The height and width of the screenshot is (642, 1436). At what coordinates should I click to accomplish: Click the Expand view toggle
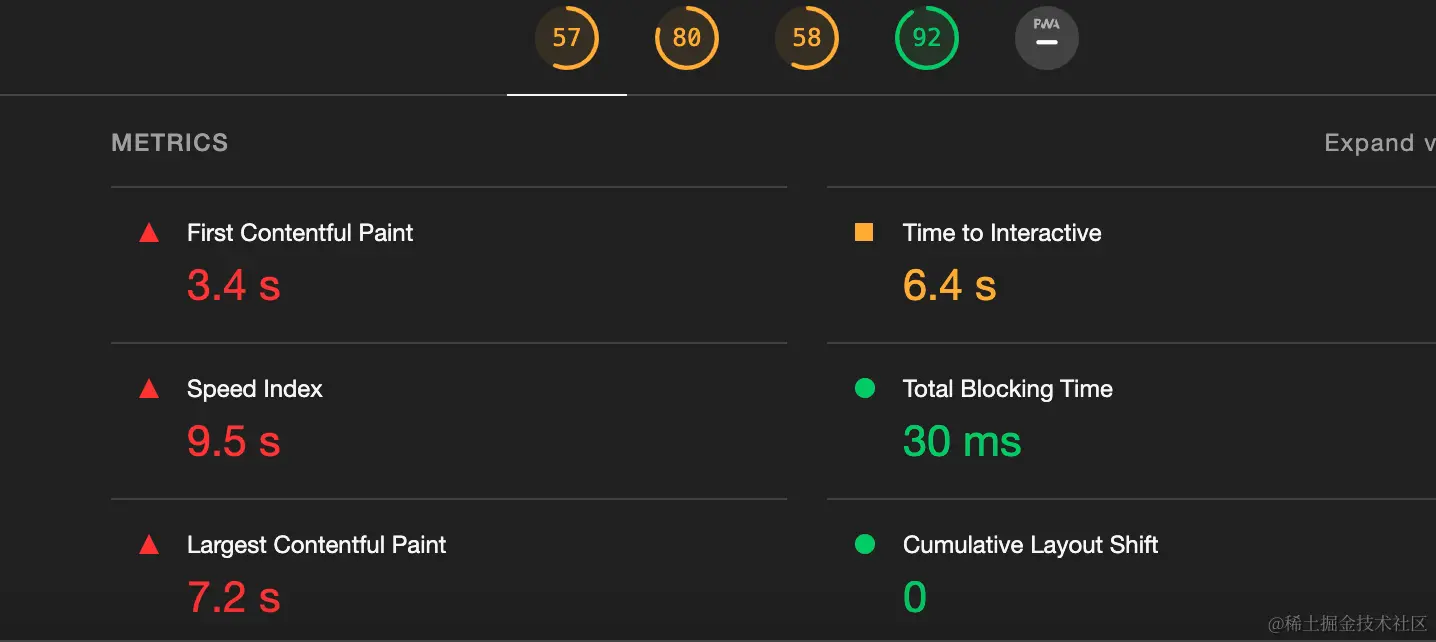pyautogui.click(x=1379, y=143)
